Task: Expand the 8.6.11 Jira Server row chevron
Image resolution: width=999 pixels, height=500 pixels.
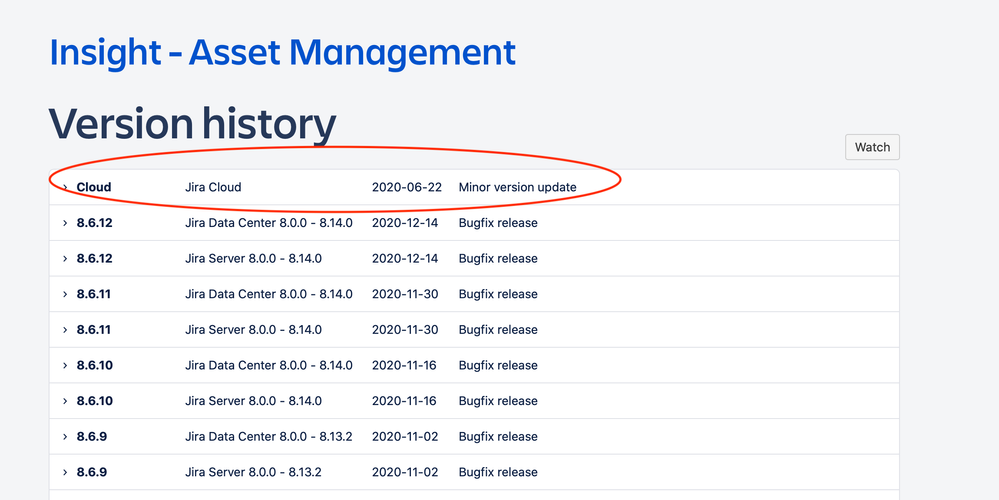Action: [65, 330]
